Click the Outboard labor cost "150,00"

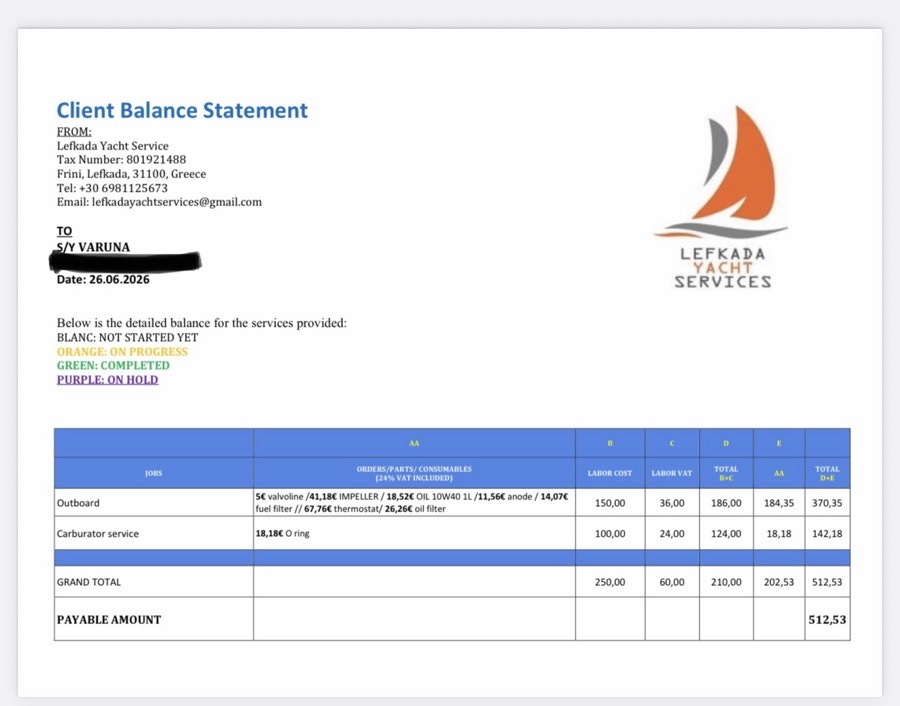pos(610,503)
